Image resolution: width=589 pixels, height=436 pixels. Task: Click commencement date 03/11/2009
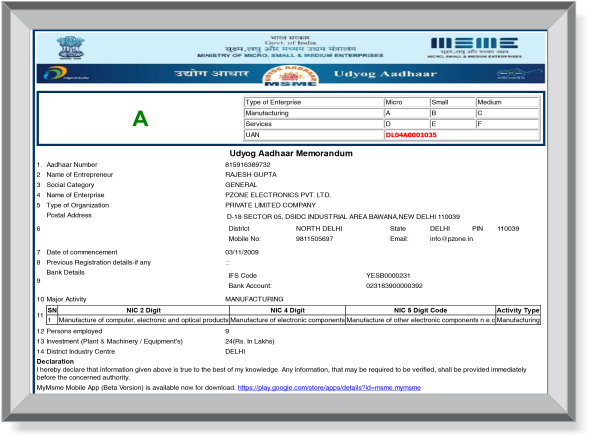[x=242, y=252]
